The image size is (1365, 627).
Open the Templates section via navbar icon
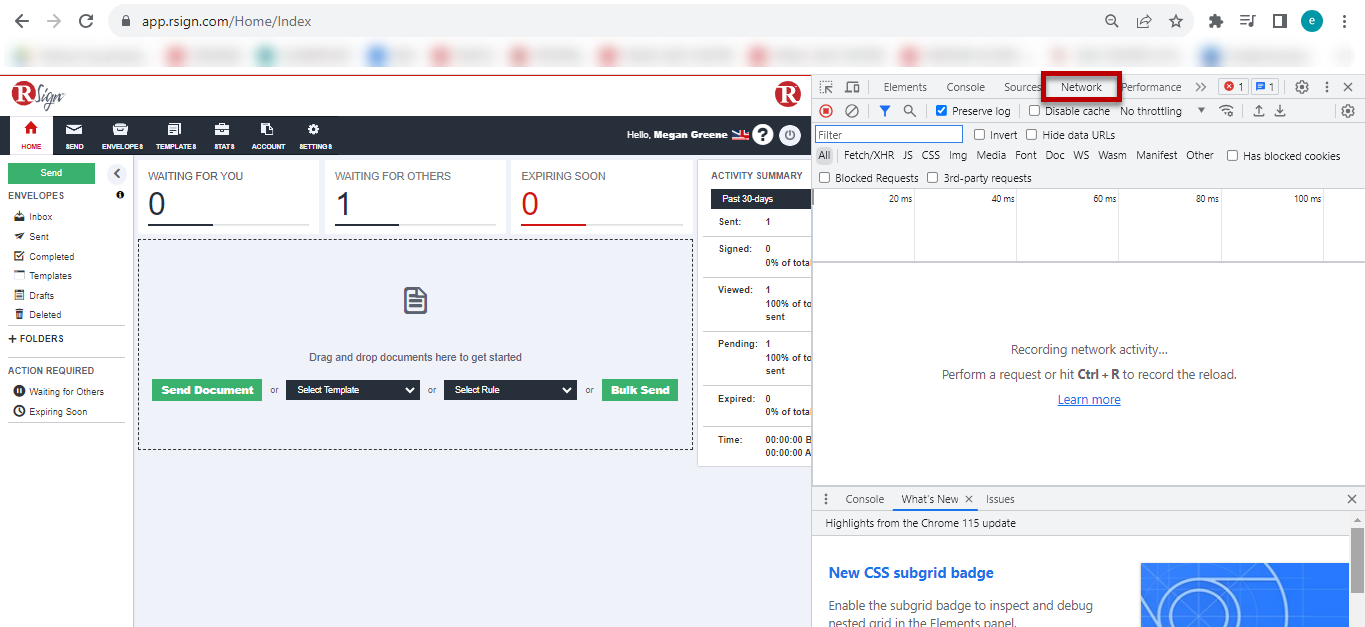tap(175, 134)
